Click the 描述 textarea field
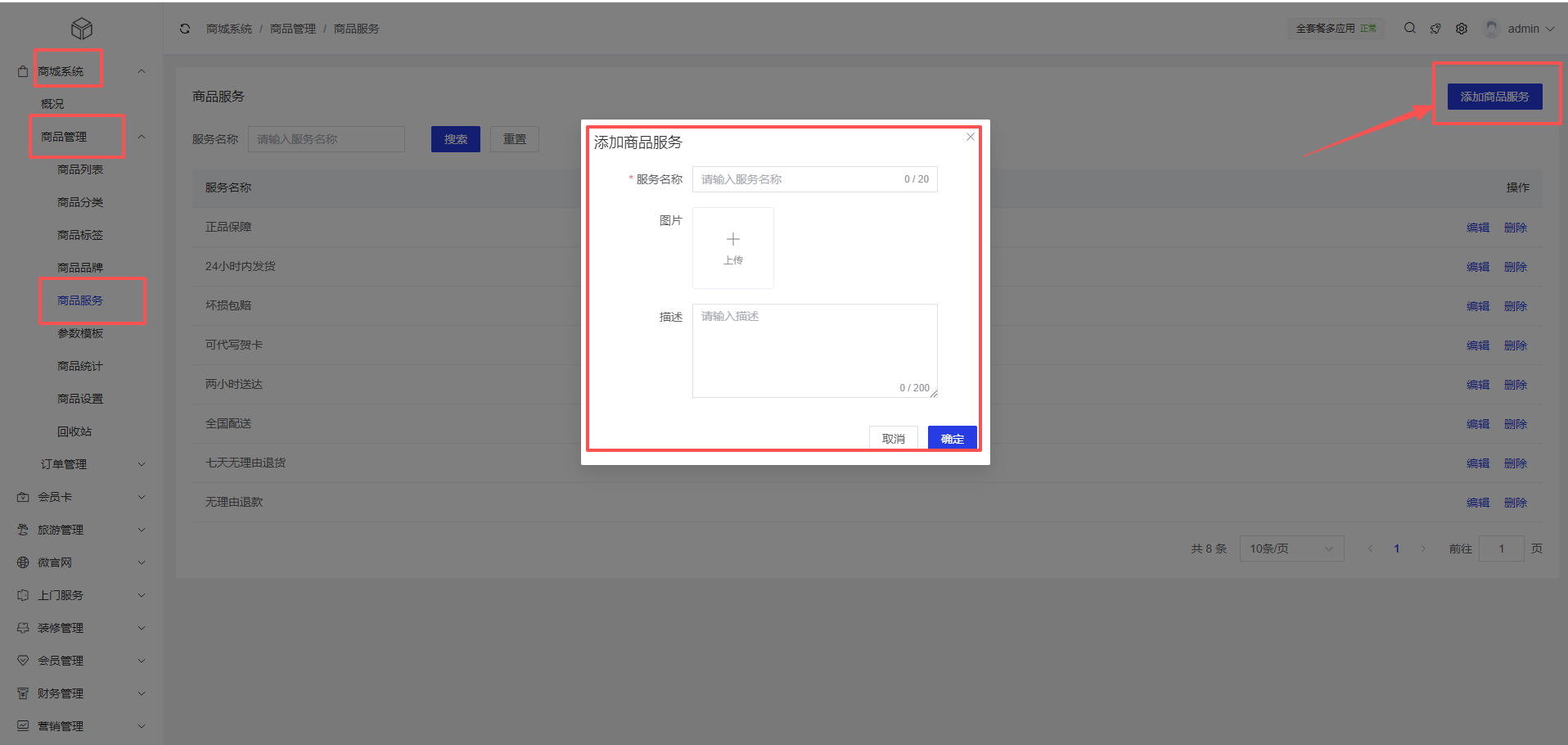1568x745 pixels. pyautogui.click(x=814, y=350)
